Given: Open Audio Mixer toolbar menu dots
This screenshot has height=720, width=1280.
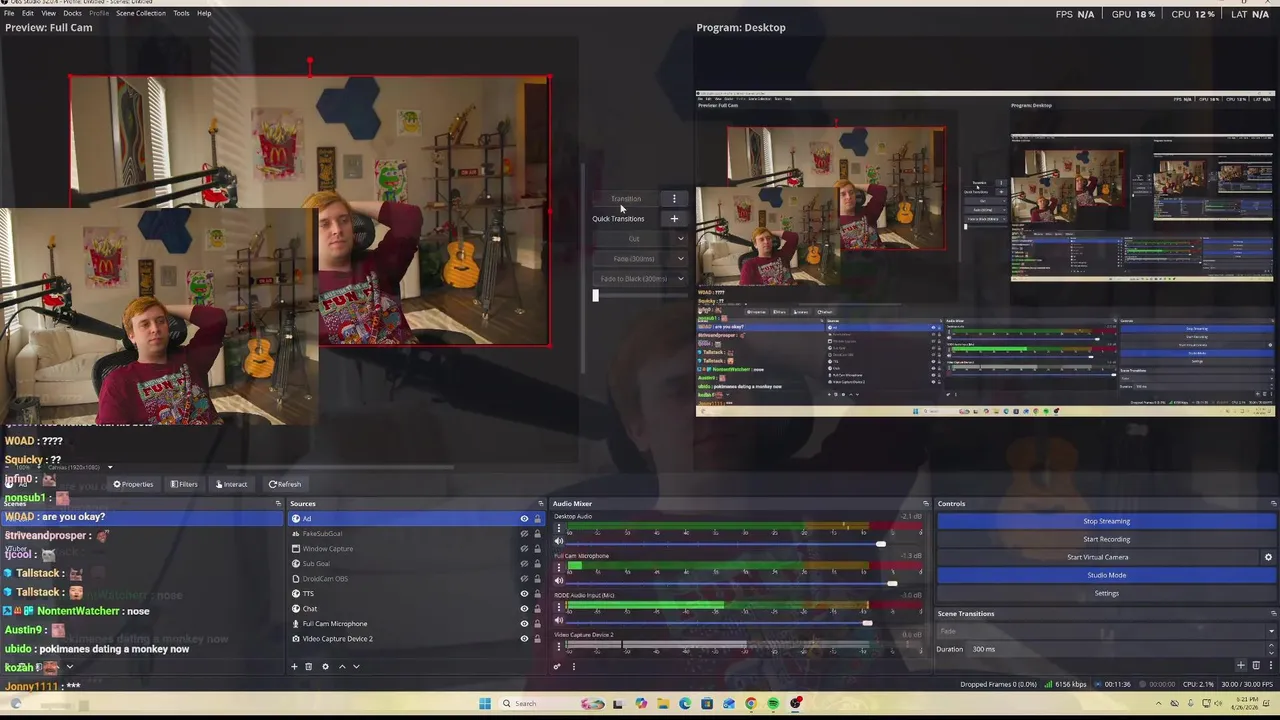Looking at the screenshot, I should [x=573, y=666].
